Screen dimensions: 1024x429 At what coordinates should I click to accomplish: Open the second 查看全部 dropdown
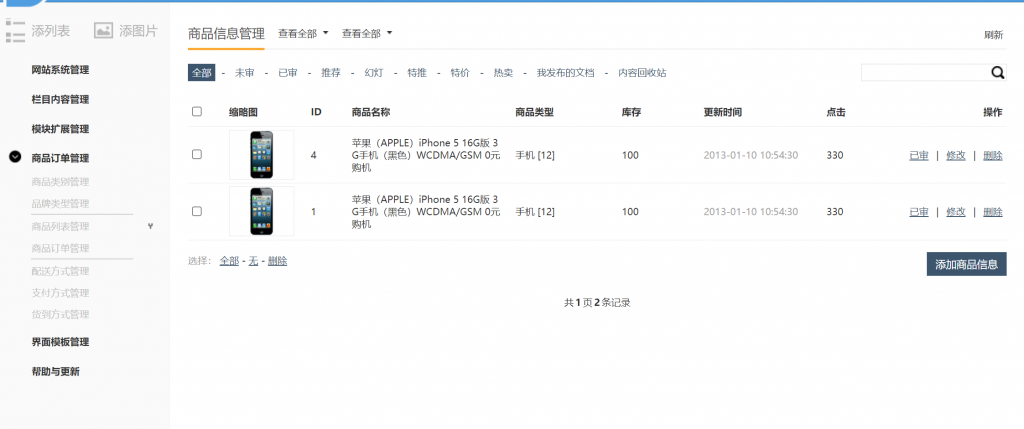tap(367, 34)
